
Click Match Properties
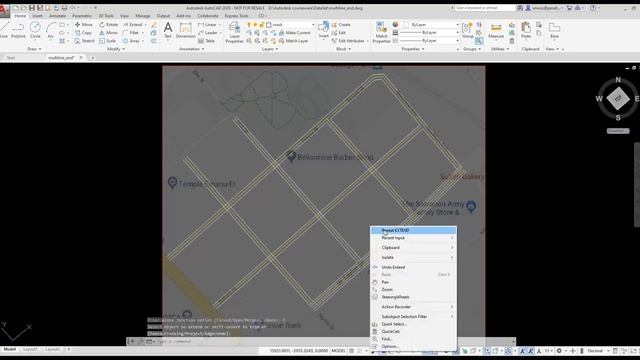[x=382, y=32]
